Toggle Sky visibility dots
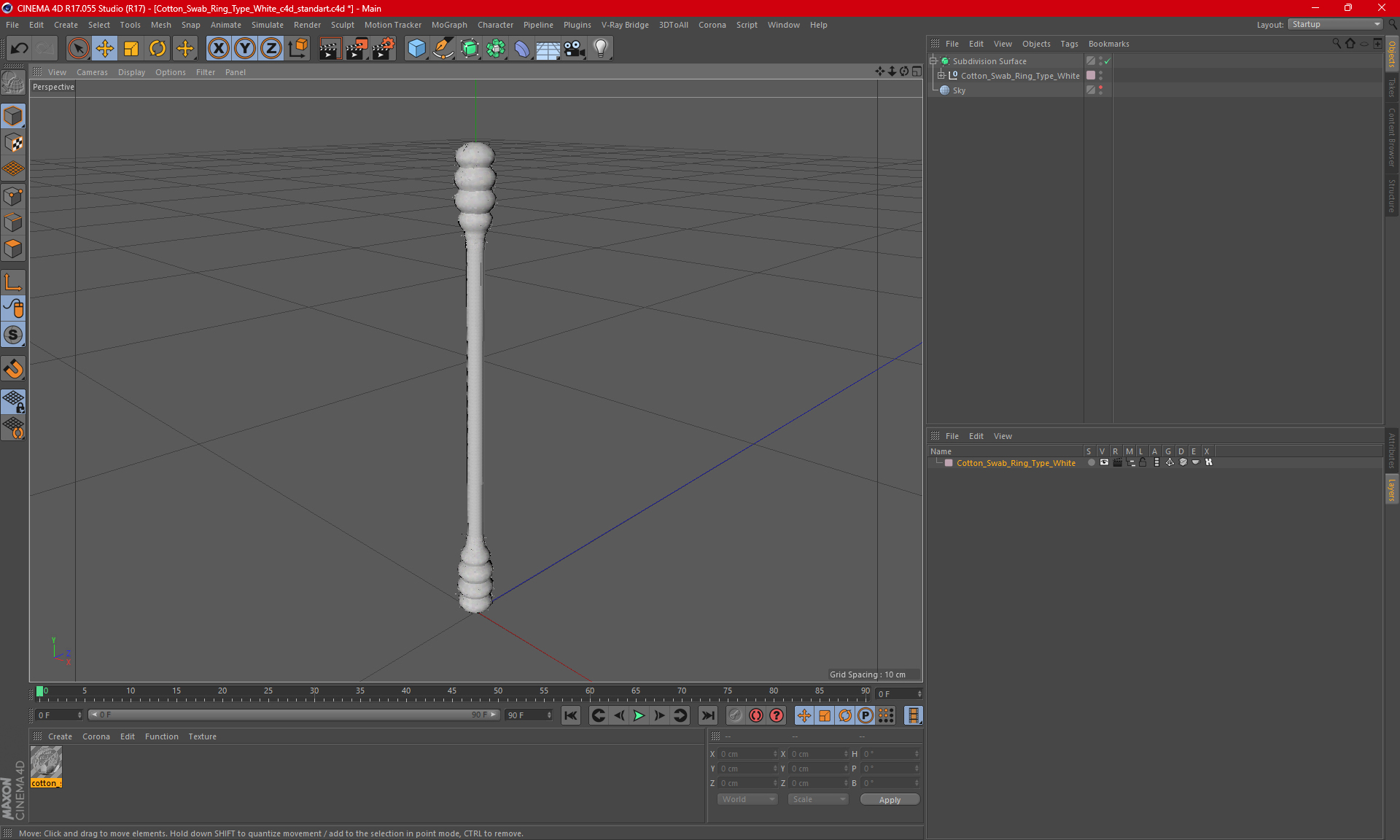1400x840 pixels. point(1100,90)
